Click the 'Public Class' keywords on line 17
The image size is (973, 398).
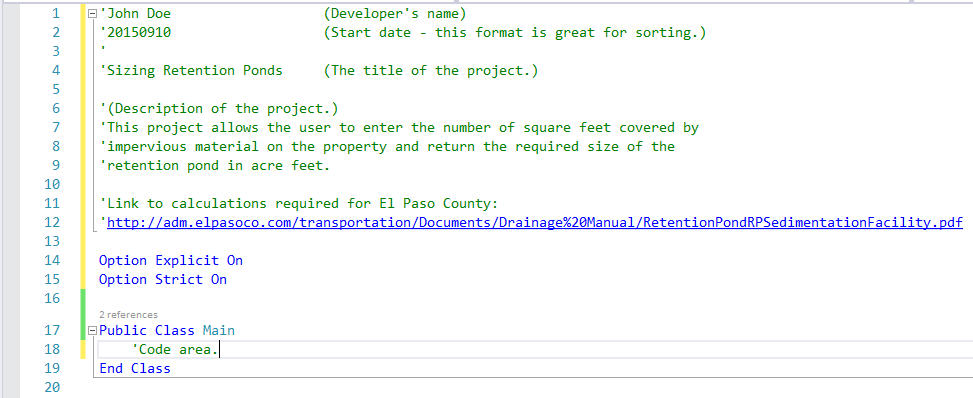[x=147, y=330]
